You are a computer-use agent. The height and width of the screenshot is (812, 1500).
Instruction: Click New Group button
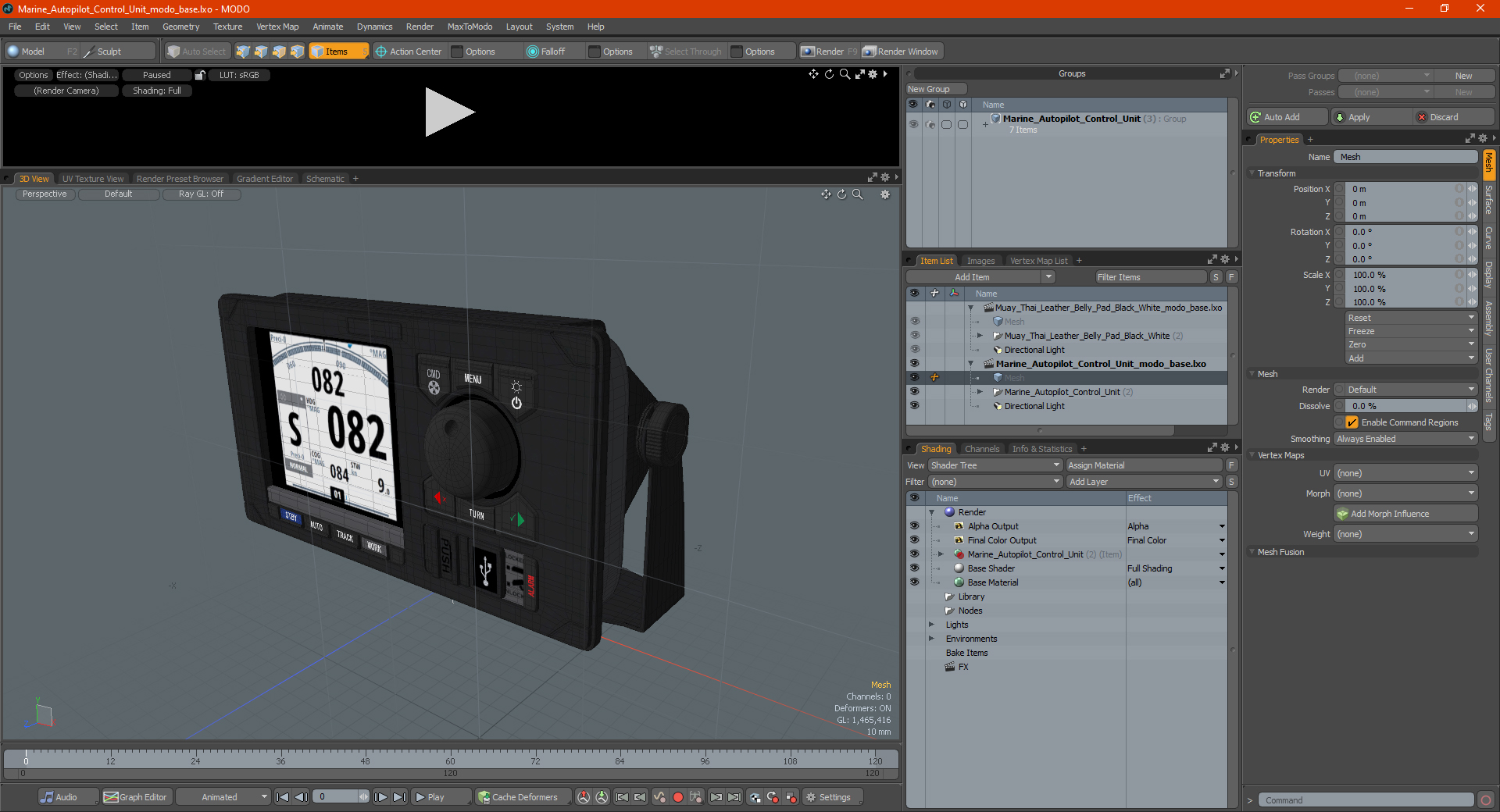pyautogui.click(x=936, y=89)
